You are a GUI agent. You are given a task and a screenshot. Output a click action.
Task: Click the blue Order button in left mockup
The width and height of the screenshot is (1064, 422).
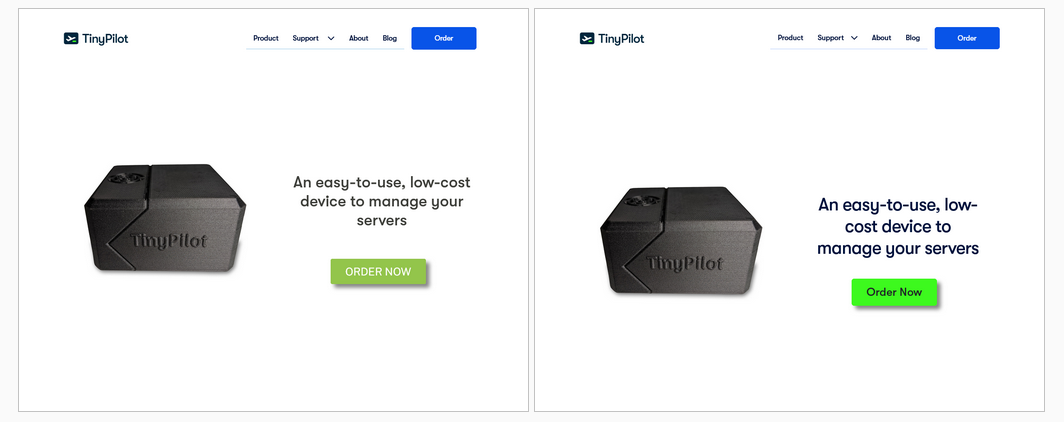444,39
